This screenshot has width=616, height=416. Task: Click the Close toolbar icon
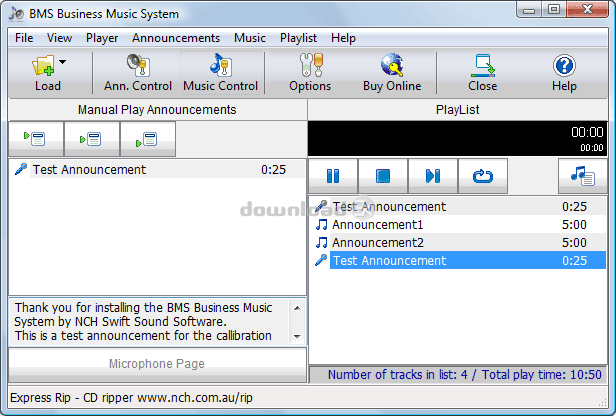[483, 65]
